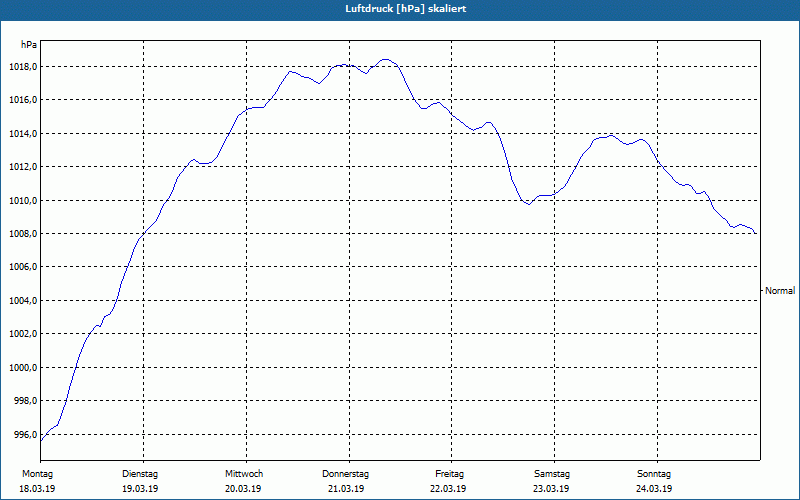Viewport: 800px width, 500px height.
Task: Click the date 23.03.19
Action: click(x=552, y=489)
